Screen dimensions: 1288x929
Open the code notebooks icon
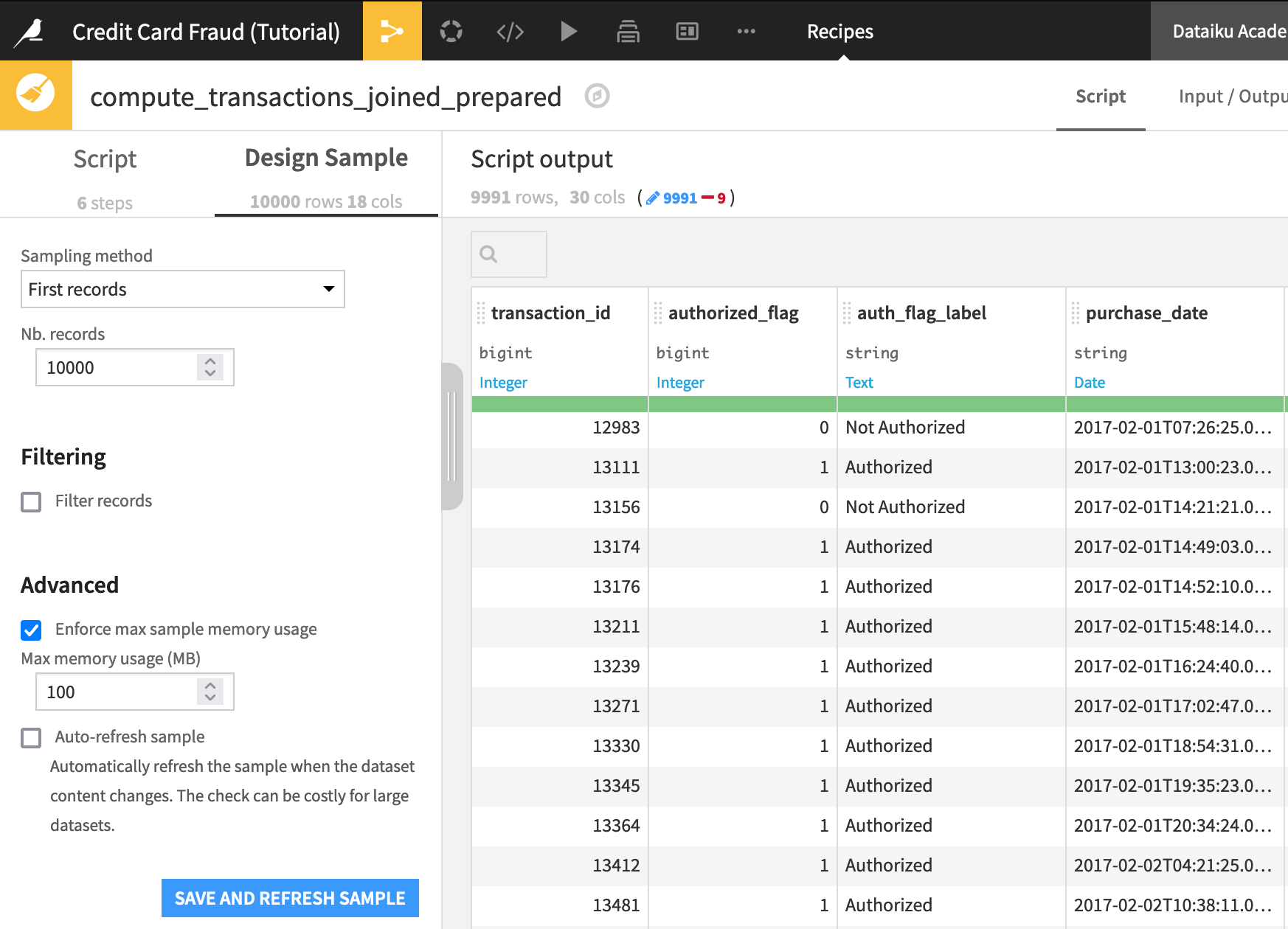[x=510, y=31]
